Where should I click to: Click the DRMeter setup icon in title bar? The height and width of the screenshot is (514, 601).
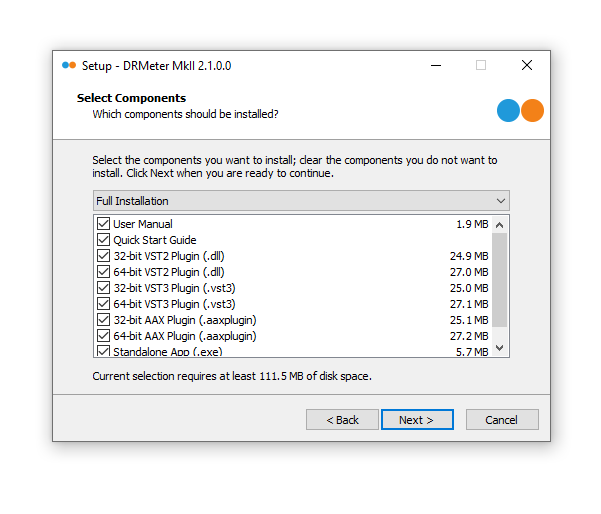coord(68,65)
